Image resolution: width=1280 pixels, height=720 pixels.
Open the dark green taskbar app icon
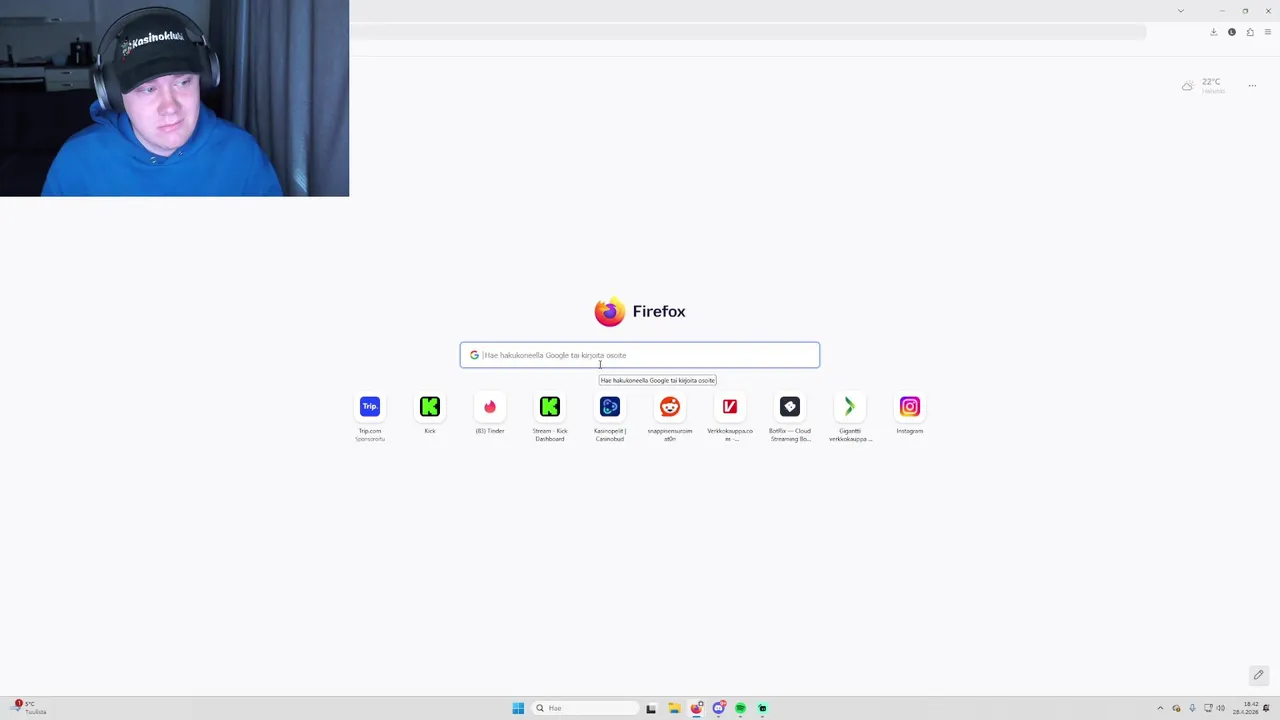(x=762, y=708)
